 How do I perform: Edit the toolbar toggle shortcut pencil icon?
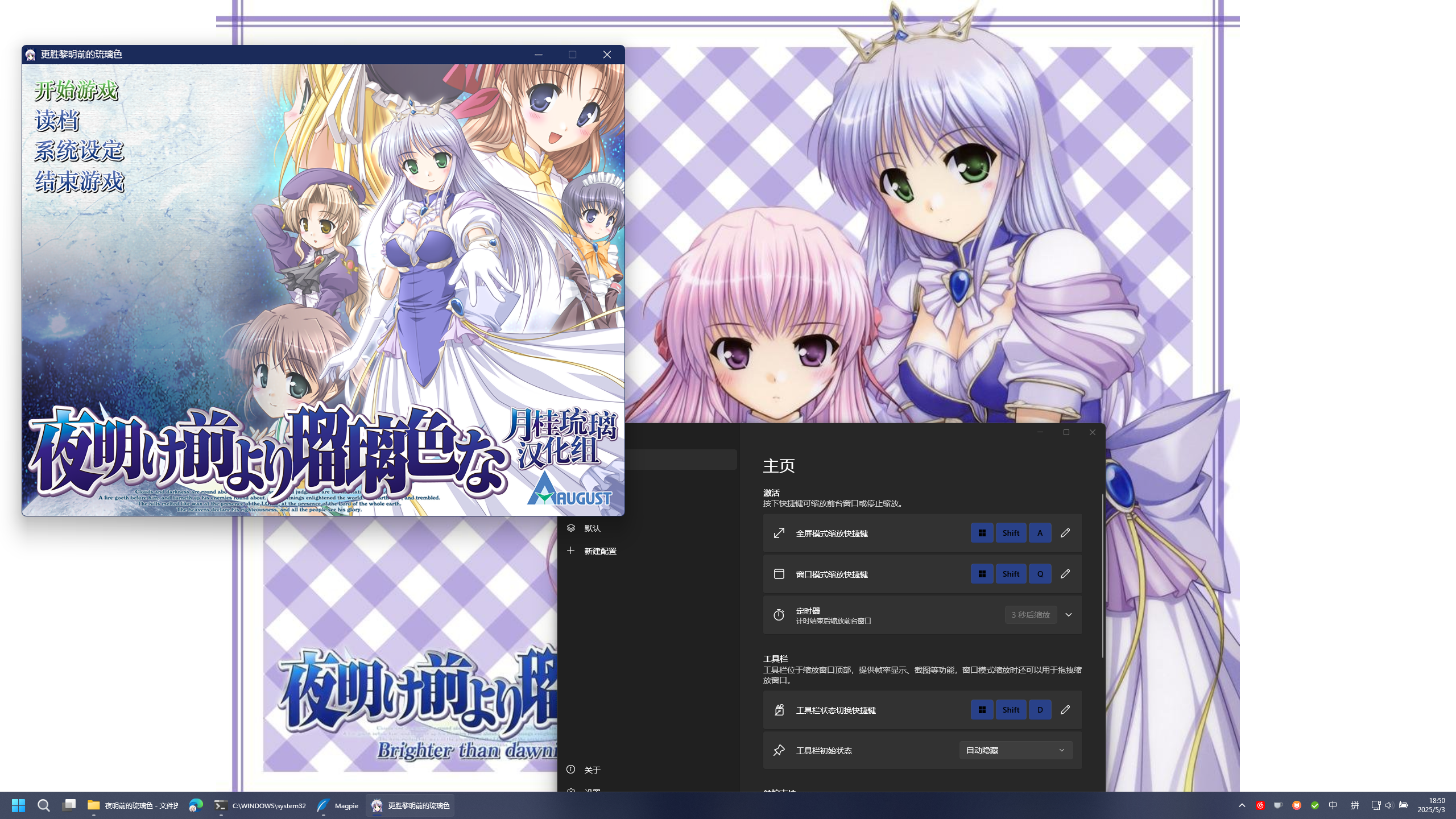click(x=1065, y=710)
